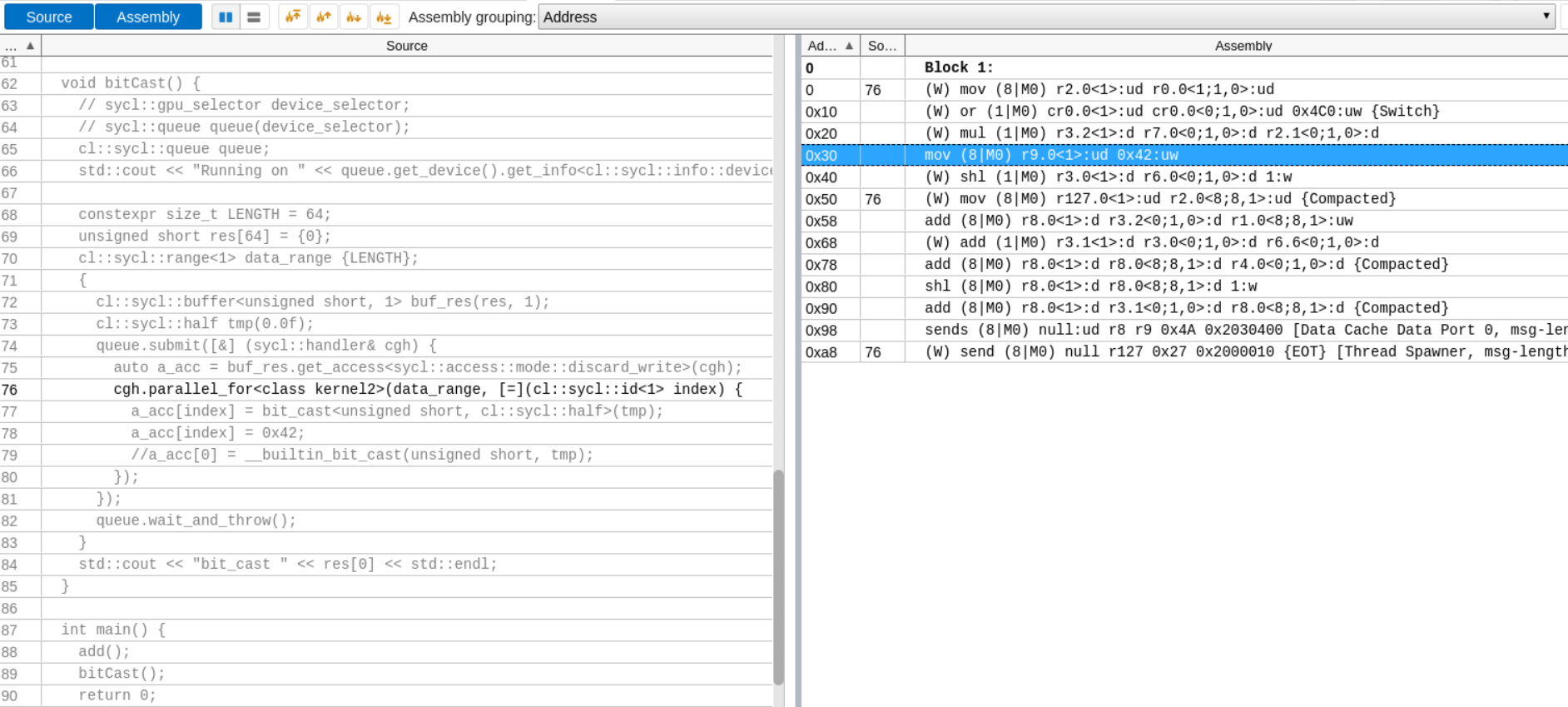Select source line 75 auto a_acc

coord(386,367)
